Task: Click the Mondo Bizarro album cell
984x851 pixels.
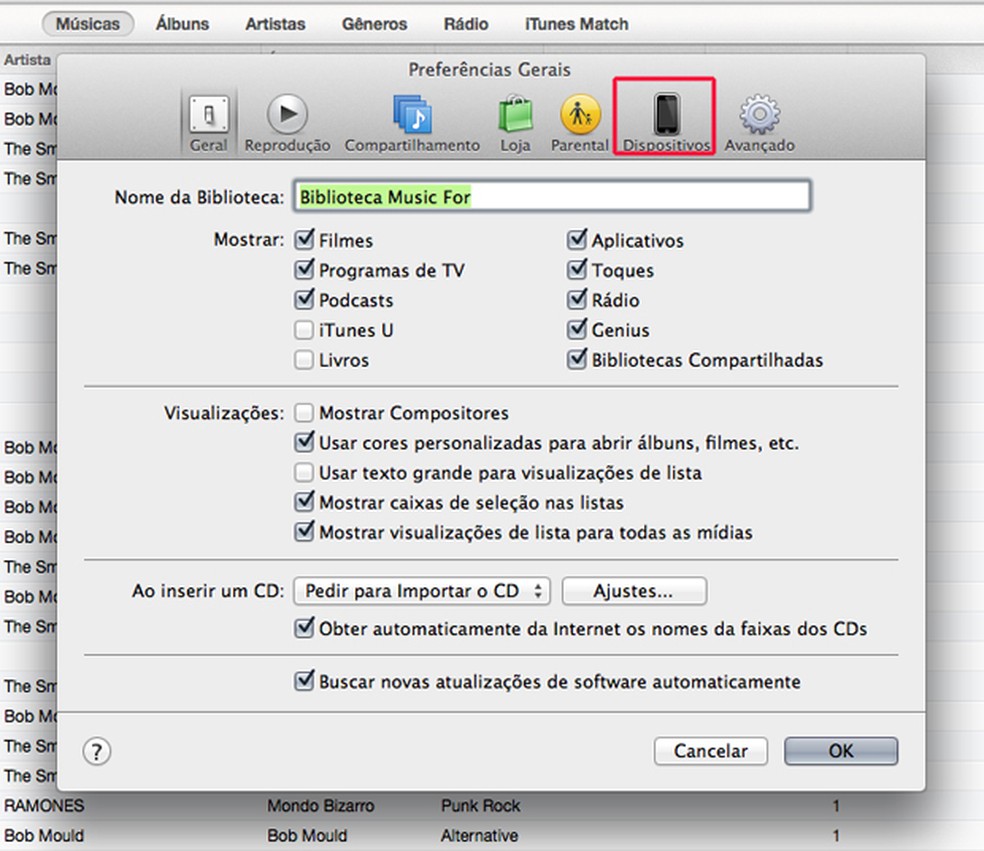Action: (x=321, y=806)
